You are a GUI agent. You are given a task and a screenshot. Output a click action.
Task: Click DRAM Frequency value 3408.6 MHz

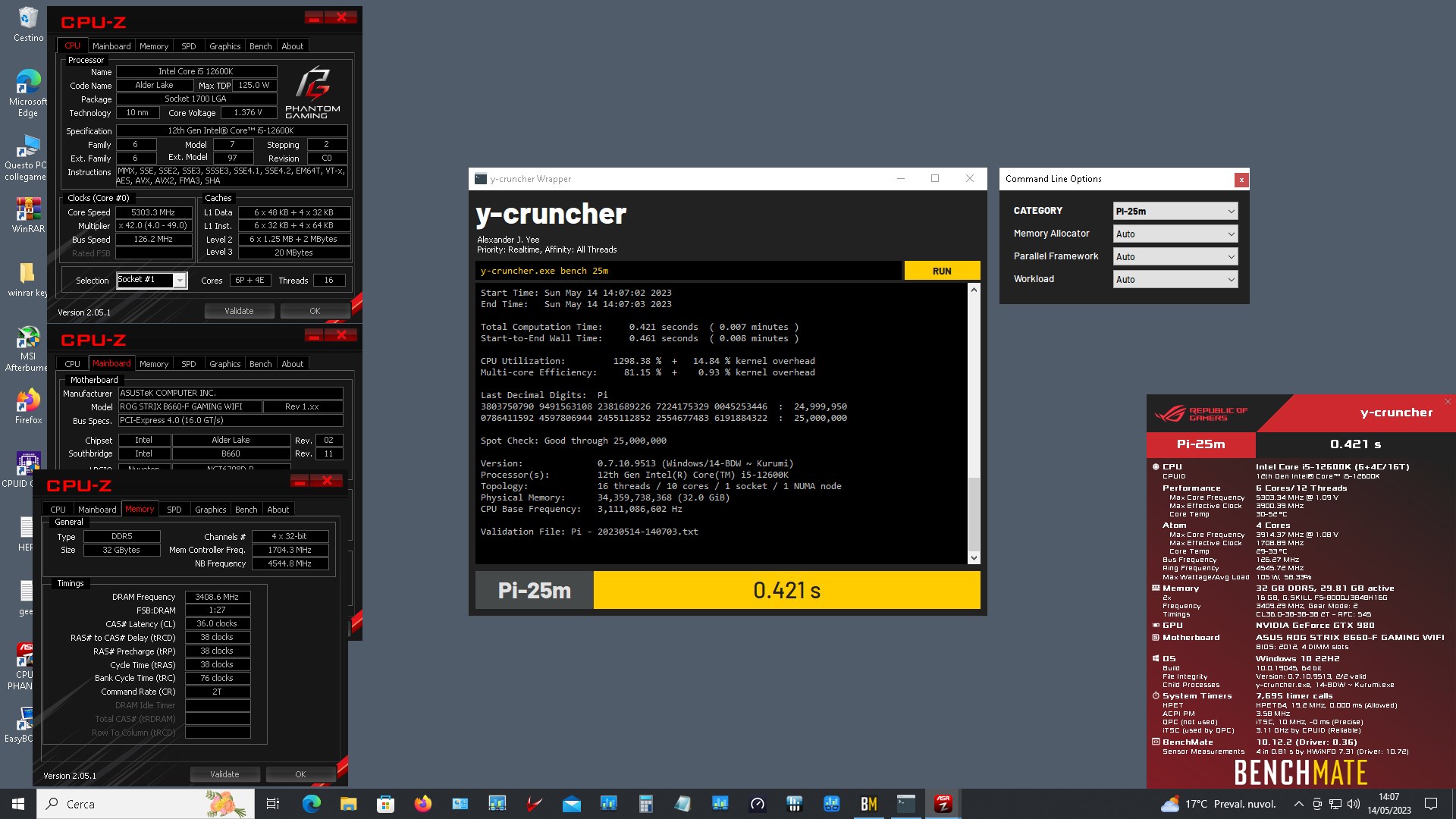pyautogui.click(x=218, y=597)
